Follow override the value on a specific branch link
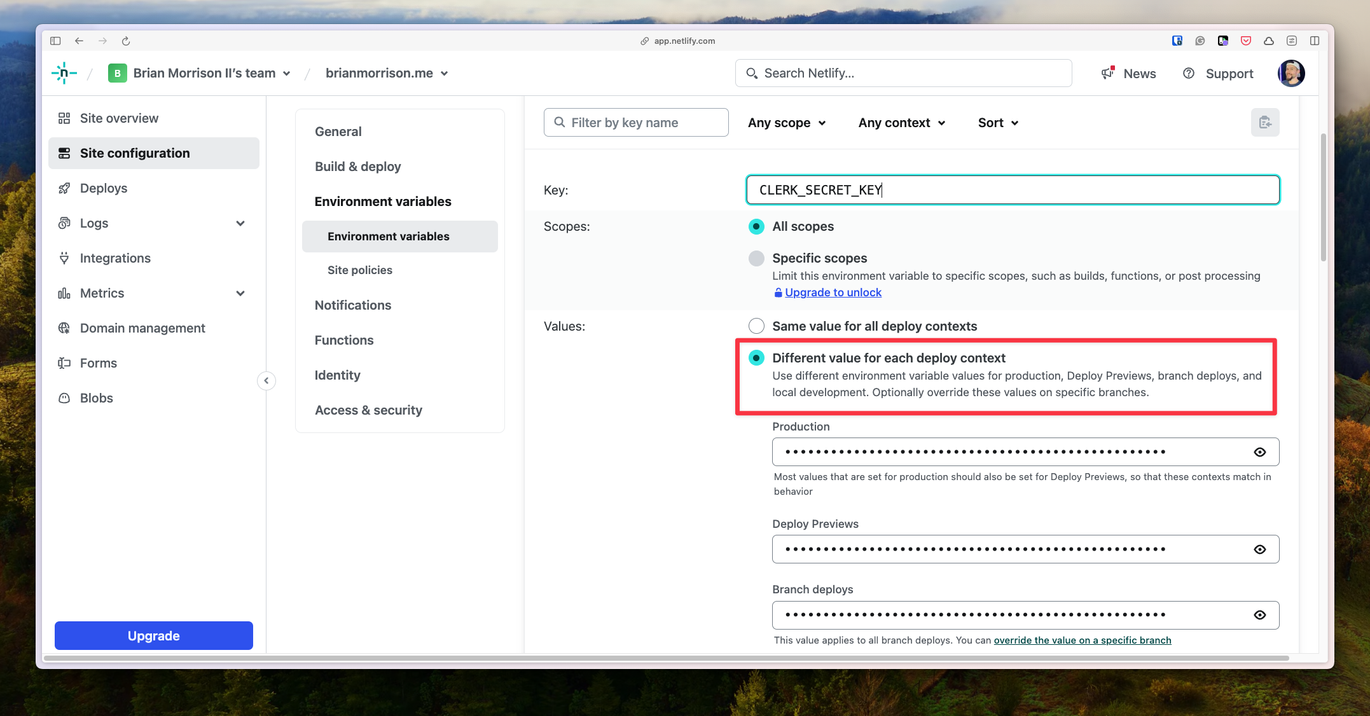This screenshot has width=1370, height=716. 1082,640
